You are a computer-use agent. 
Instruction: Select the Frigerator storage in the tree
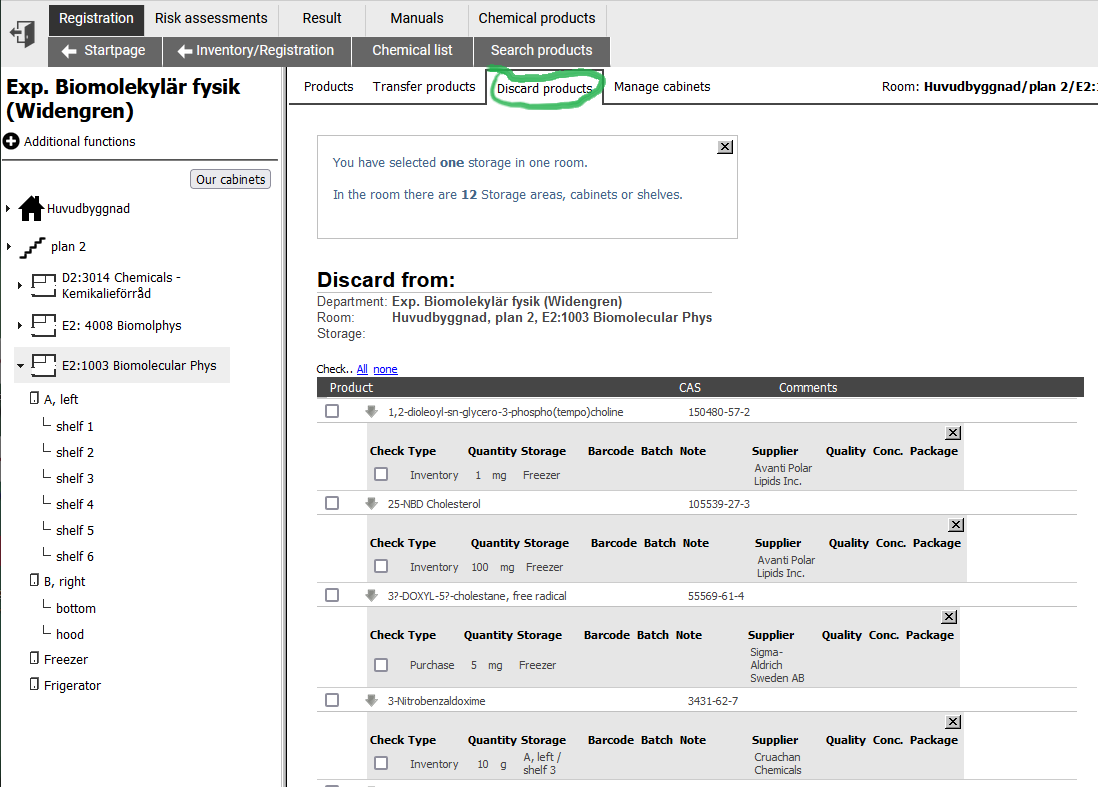(72, 685)
